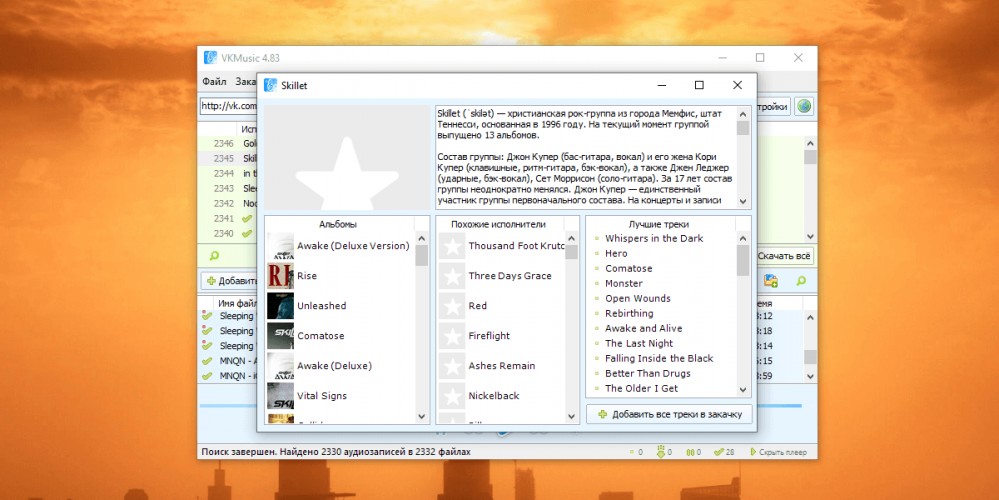The image size is (999, 500).
Task: Click the Skillet artist placeholder star image
Action: click(347, 157)
